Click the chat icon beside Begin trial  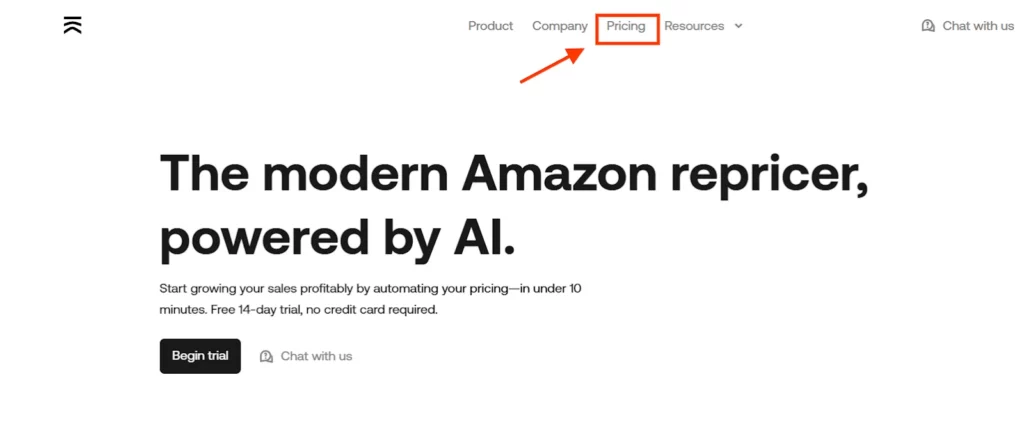[x=266, y=356]
